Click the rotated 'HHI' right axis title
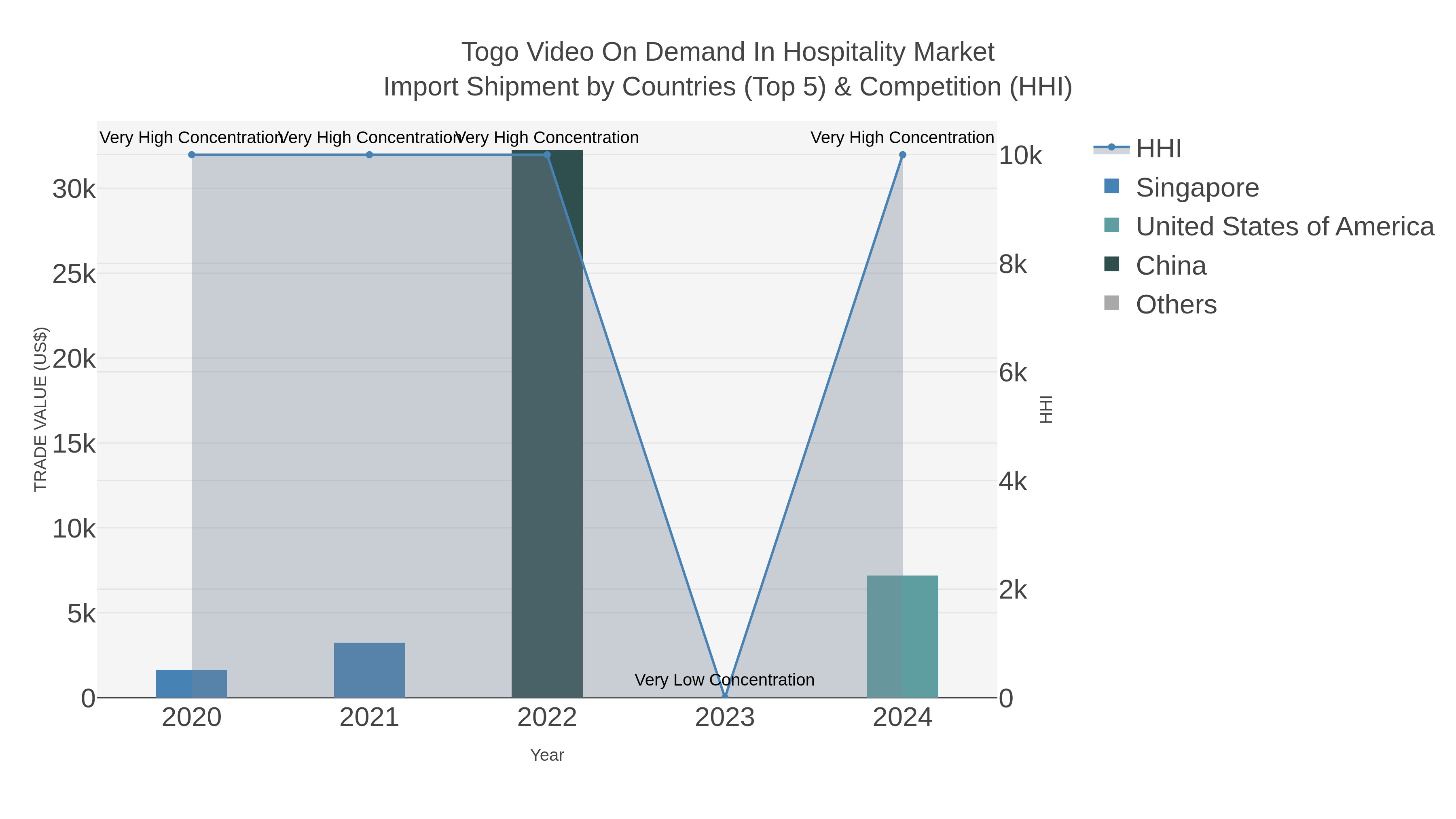1456x819 pixels. tap(1046, 409)
